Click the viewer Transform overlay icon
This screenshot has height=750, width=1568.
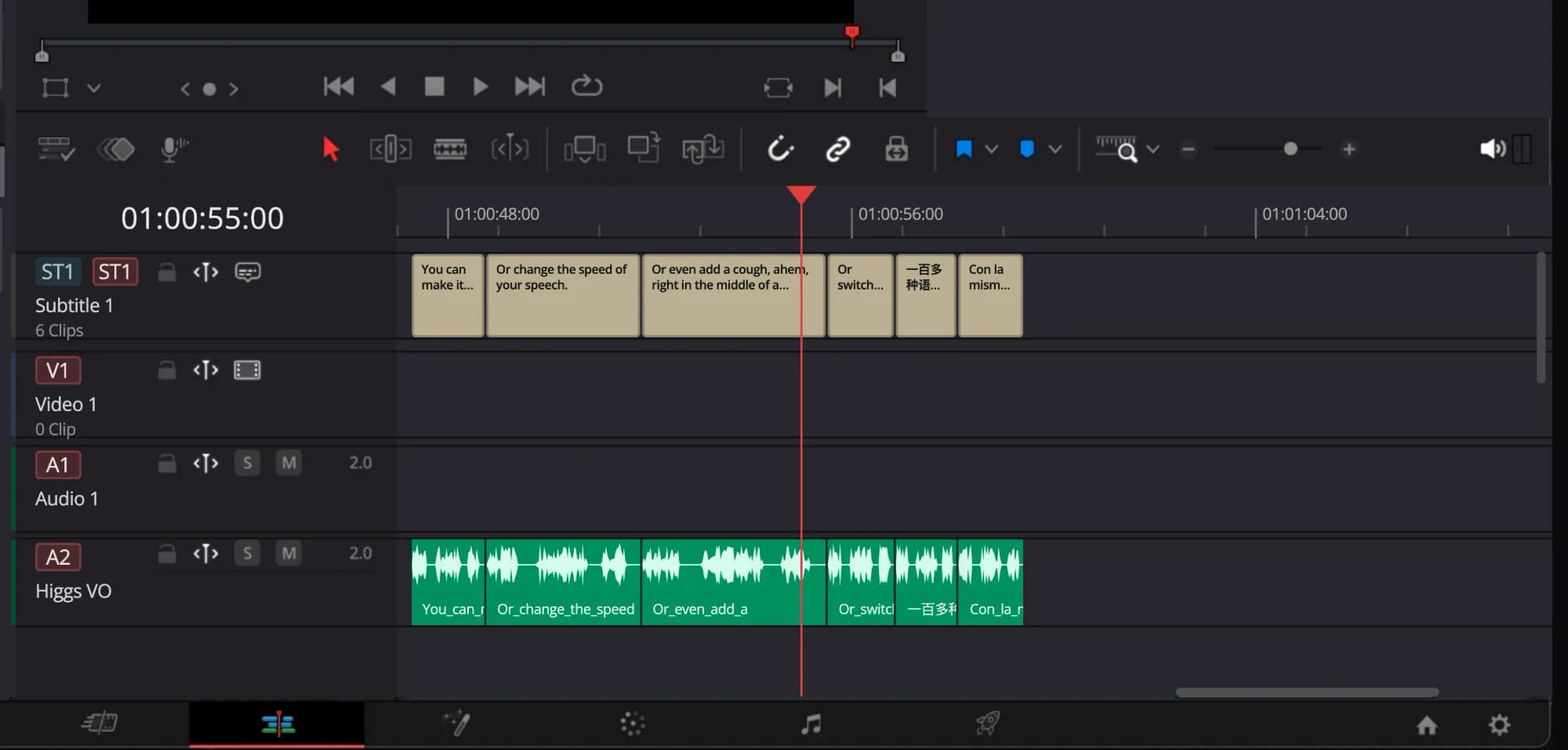click(x=55, y=87)
